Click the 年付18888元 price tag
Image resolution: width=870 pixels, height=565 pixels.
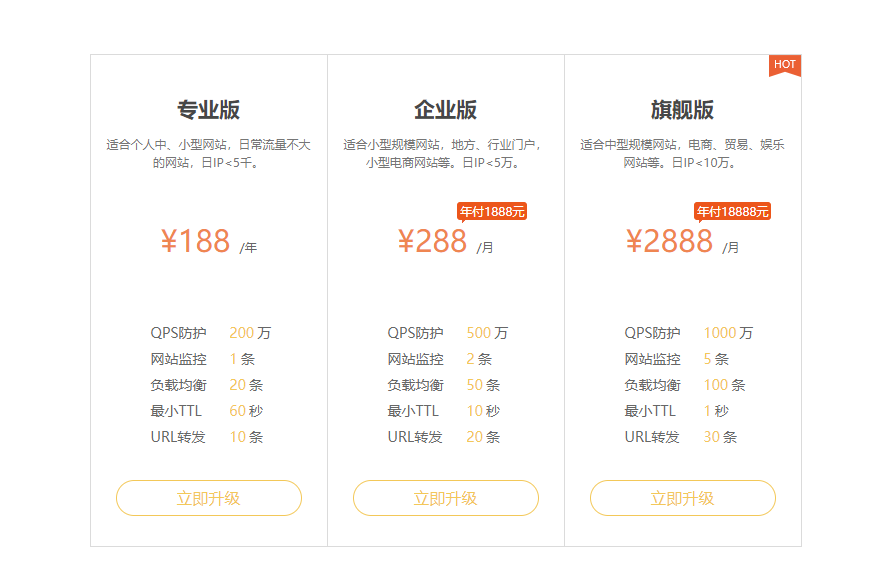[x=732, y=211]
